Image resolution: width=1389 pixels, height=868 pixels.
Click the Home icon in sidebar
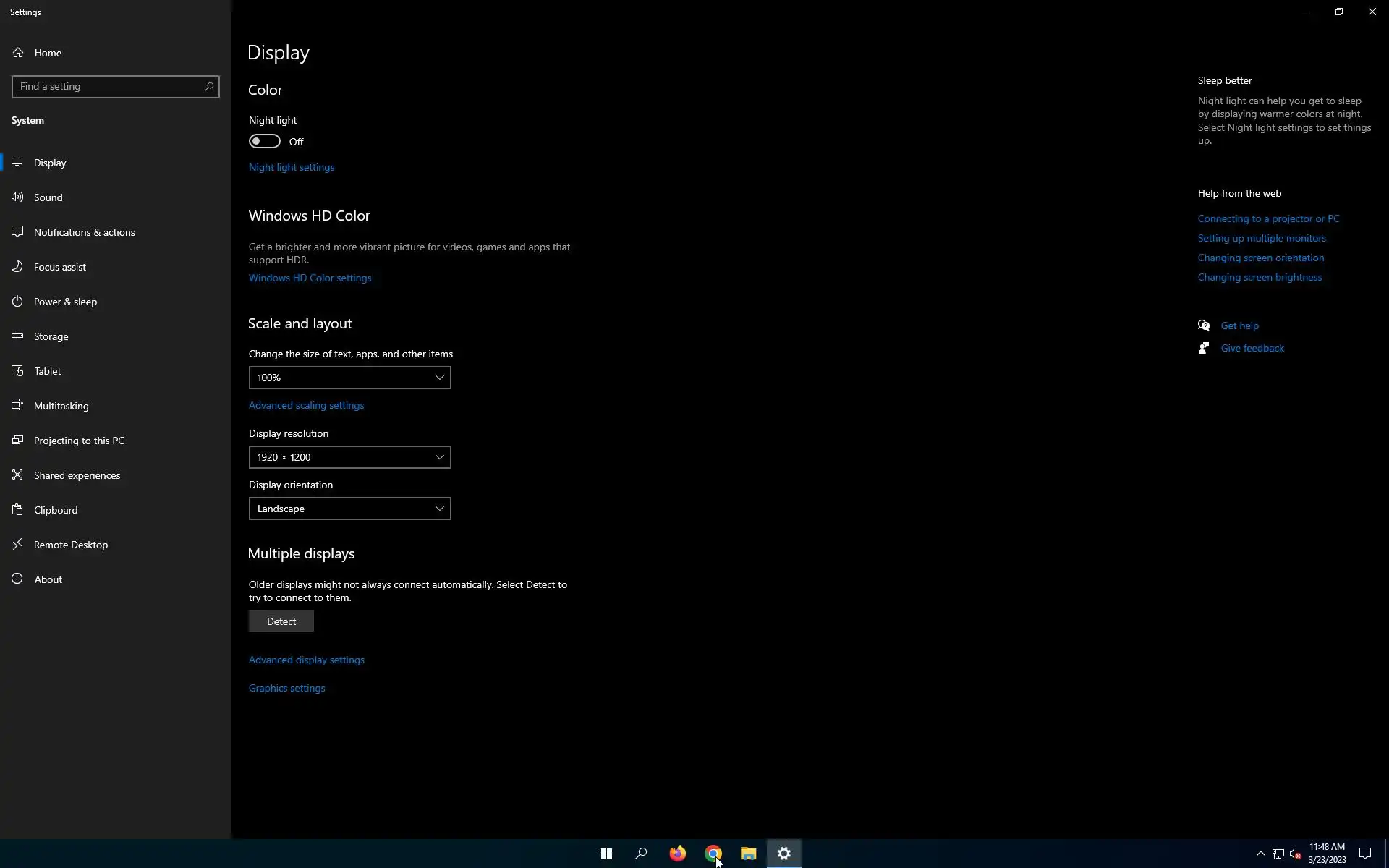(18, 53)
